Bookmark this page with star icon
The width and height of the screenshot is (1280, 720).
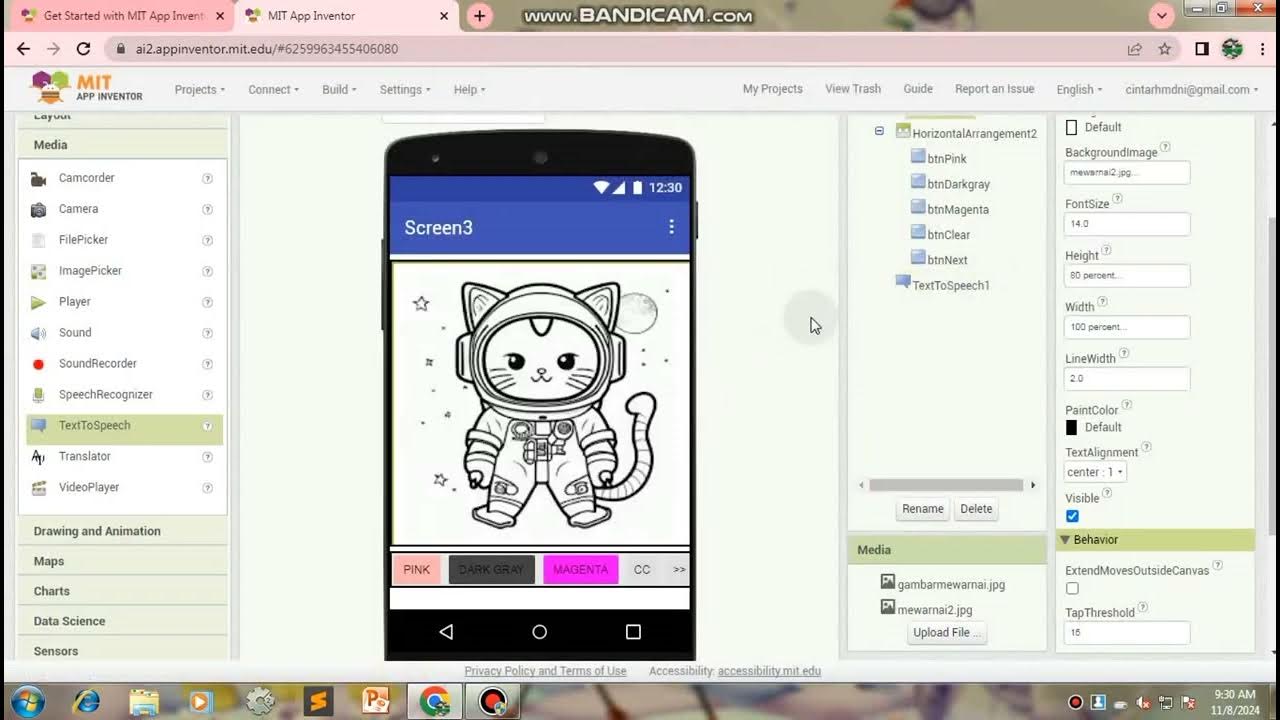(x=1165, y=49)
